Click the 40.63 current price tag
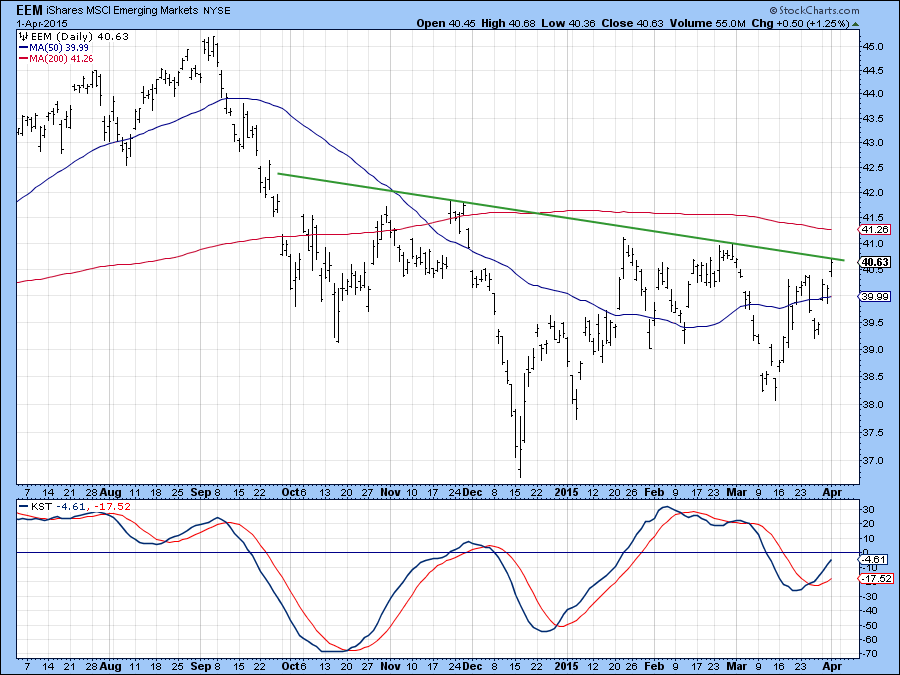Viewport: 900px width, 675px height. tap(875, 262)
